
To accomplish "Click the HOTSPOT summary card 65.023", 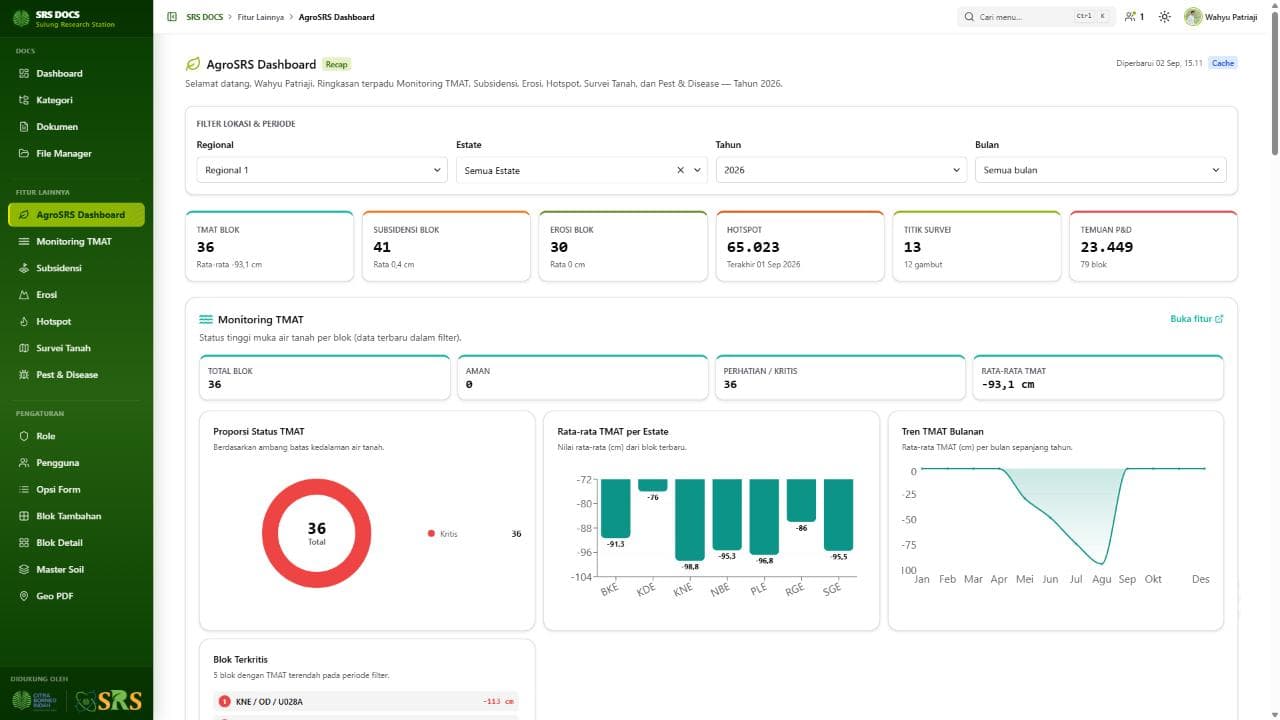I will click(x=800, y=246).
